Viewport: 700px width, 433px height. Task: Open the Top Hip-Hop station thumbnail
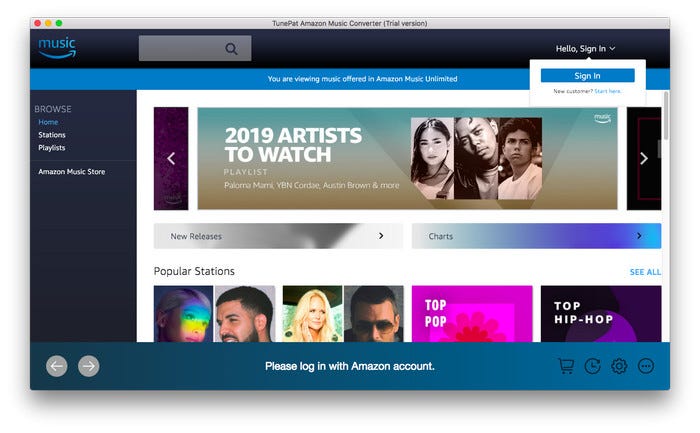pos(601,314)
